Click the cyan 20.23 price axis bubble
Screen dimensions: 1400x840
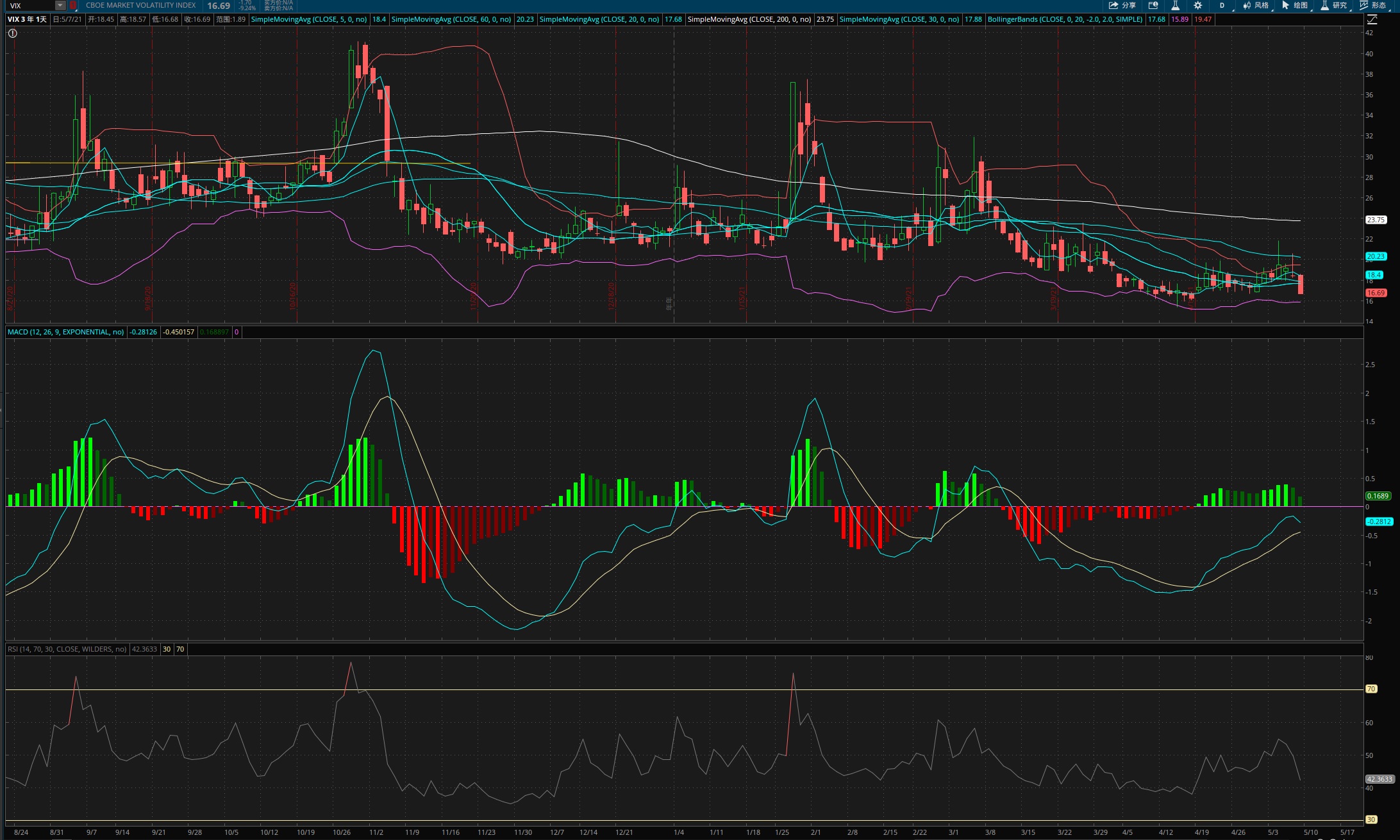coord(1376,256)
